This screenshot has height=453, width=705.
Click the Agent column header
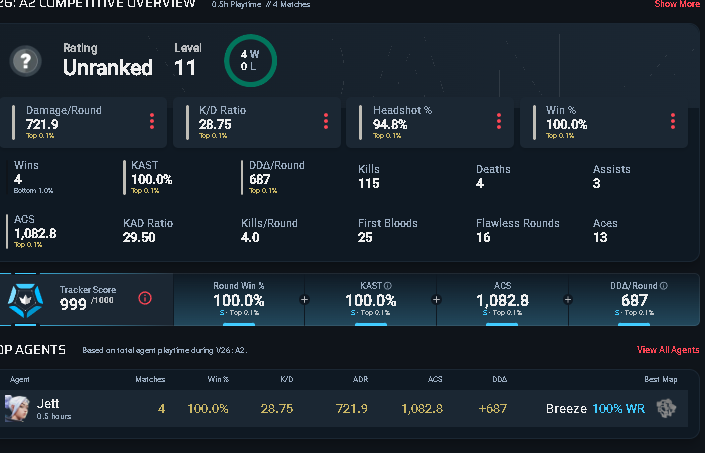[20, 379]
